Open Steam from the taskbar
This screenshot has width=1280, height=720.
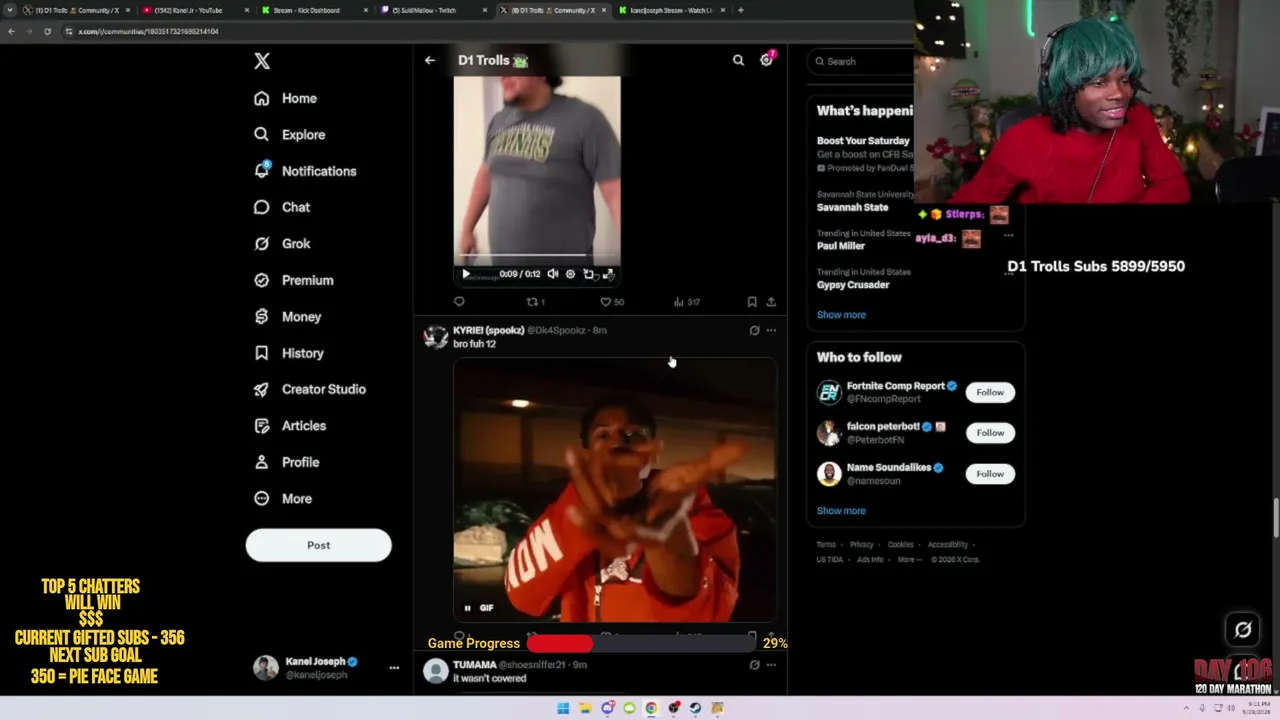coord(695,708)
